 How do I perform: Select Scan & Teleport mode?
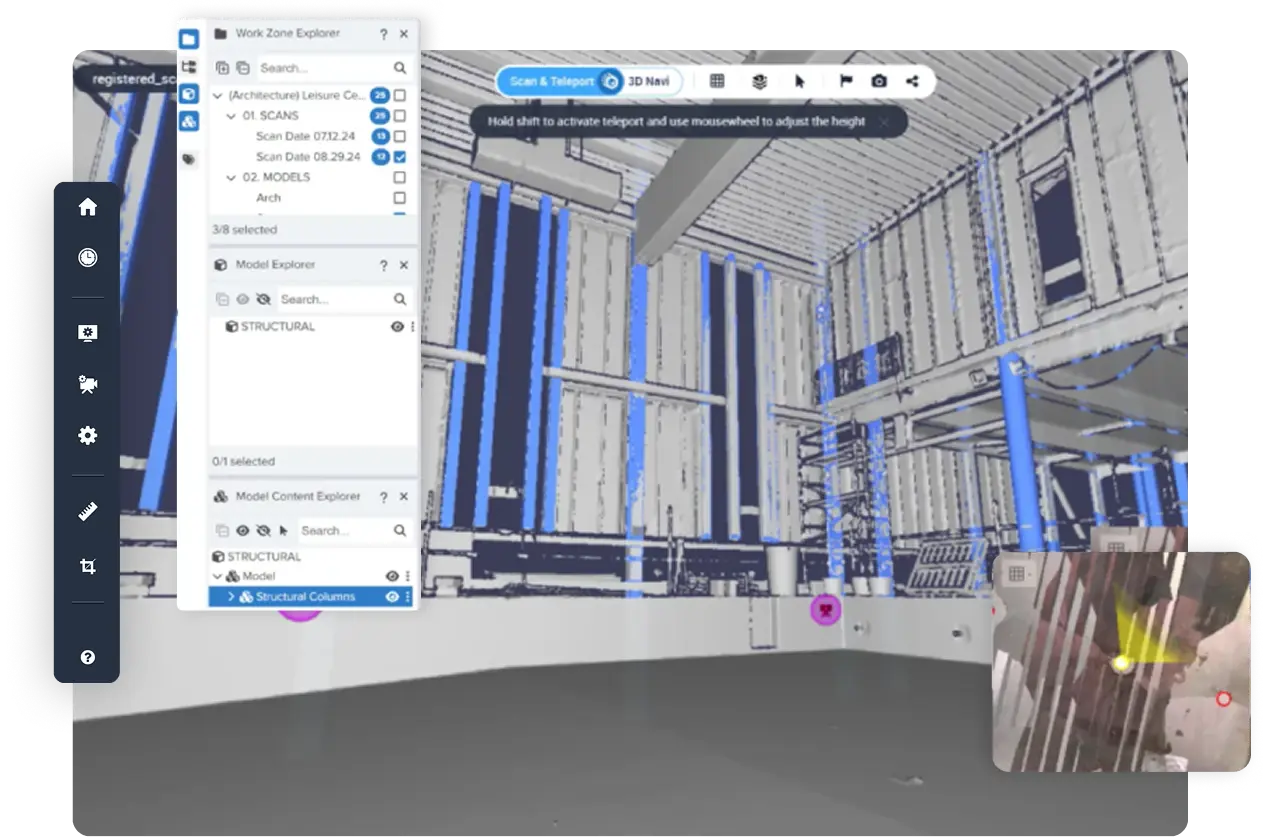pos(551,81)
